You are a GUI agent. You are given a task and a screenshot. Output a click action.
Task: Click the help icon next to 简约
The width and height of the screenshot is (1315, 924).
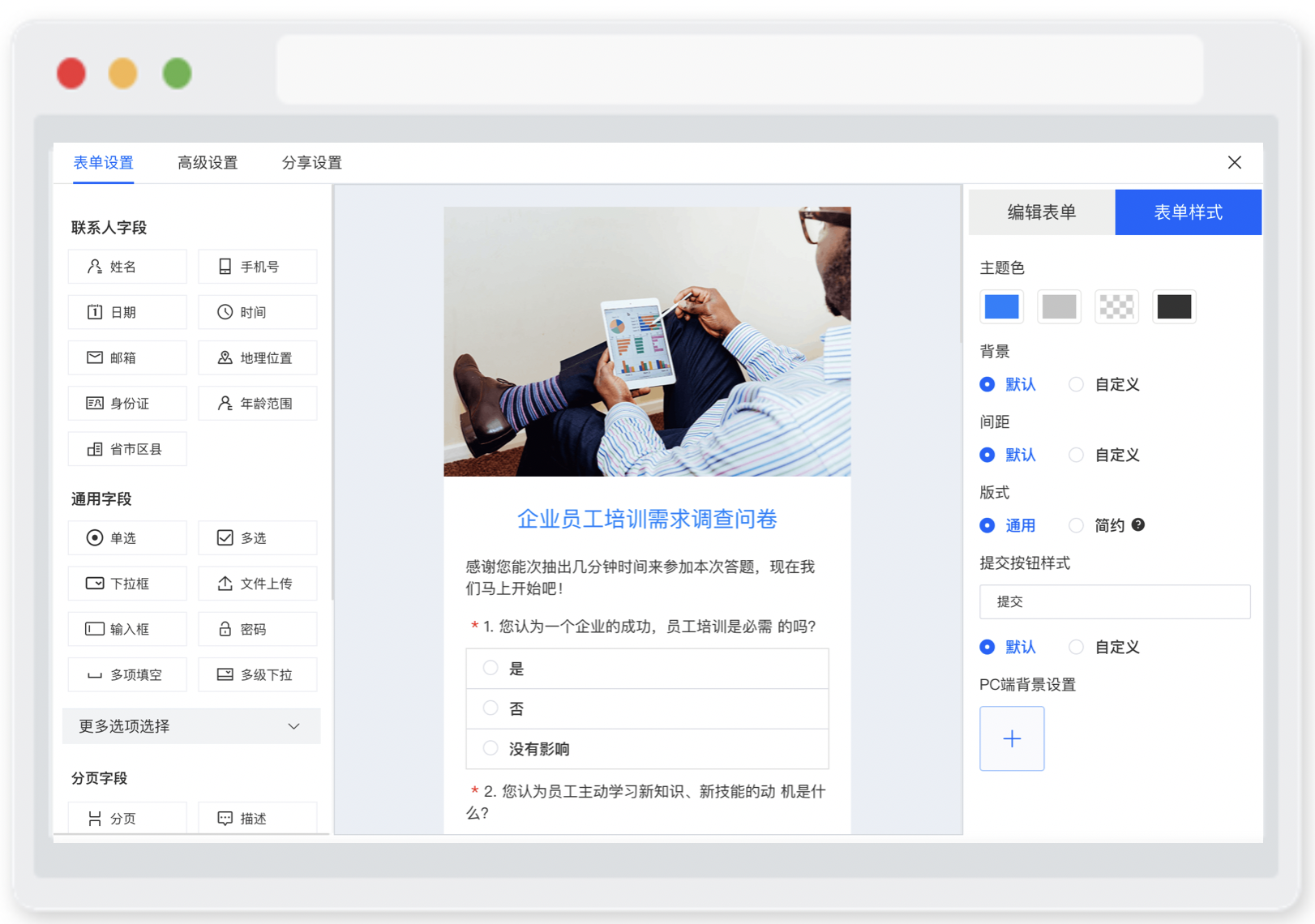1138,525
